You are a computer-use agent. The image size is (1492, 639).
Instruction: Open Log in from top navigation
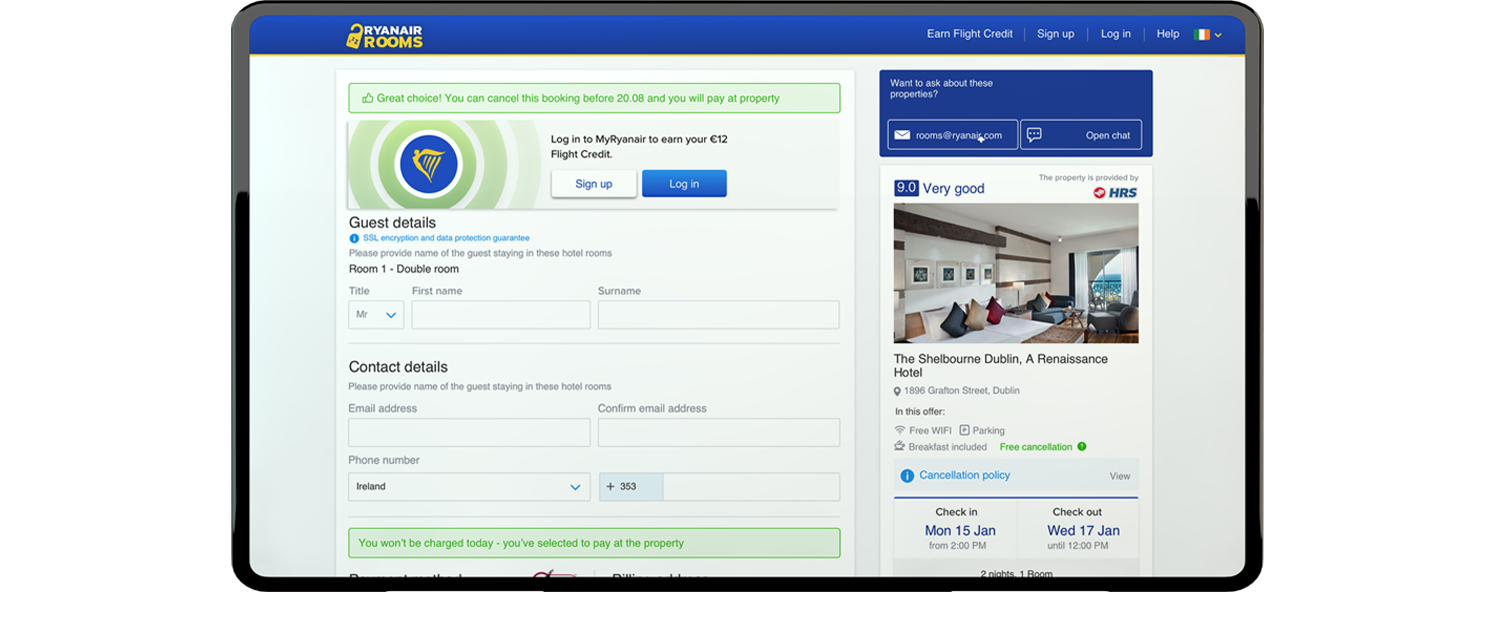(x=1116, y=34)
